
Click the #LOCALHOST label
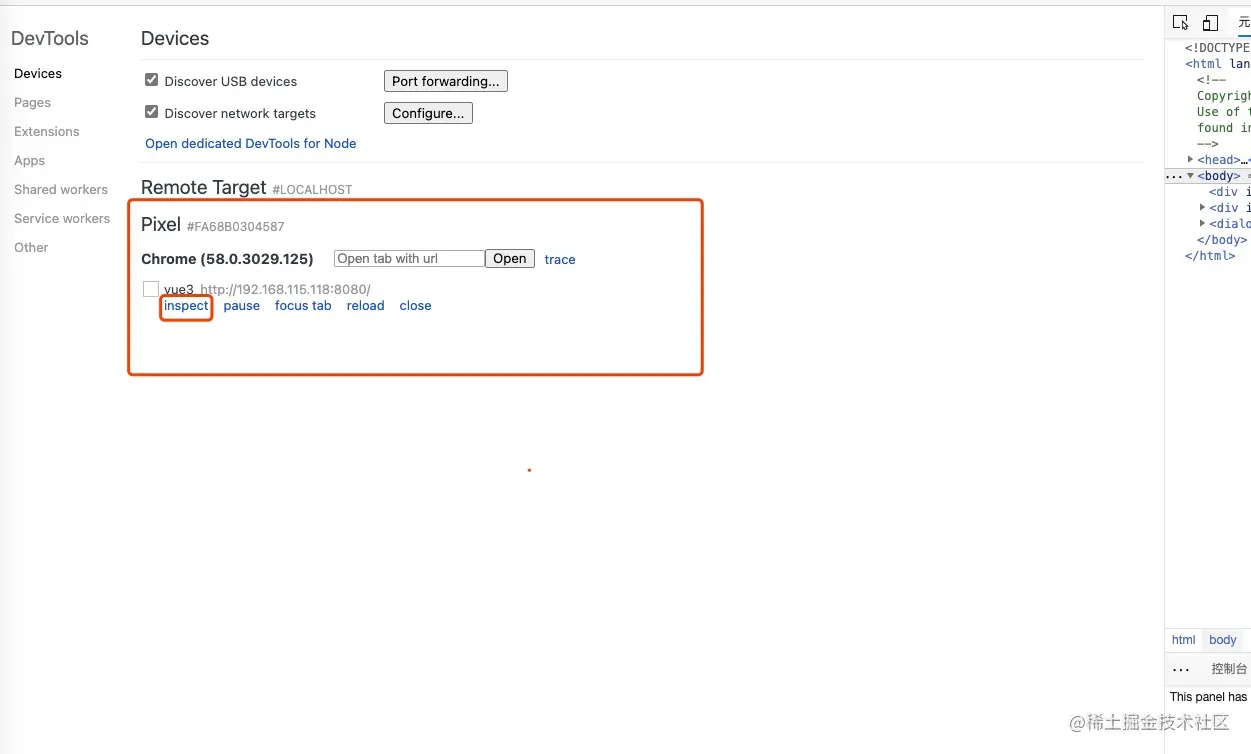tap(312, 189)
